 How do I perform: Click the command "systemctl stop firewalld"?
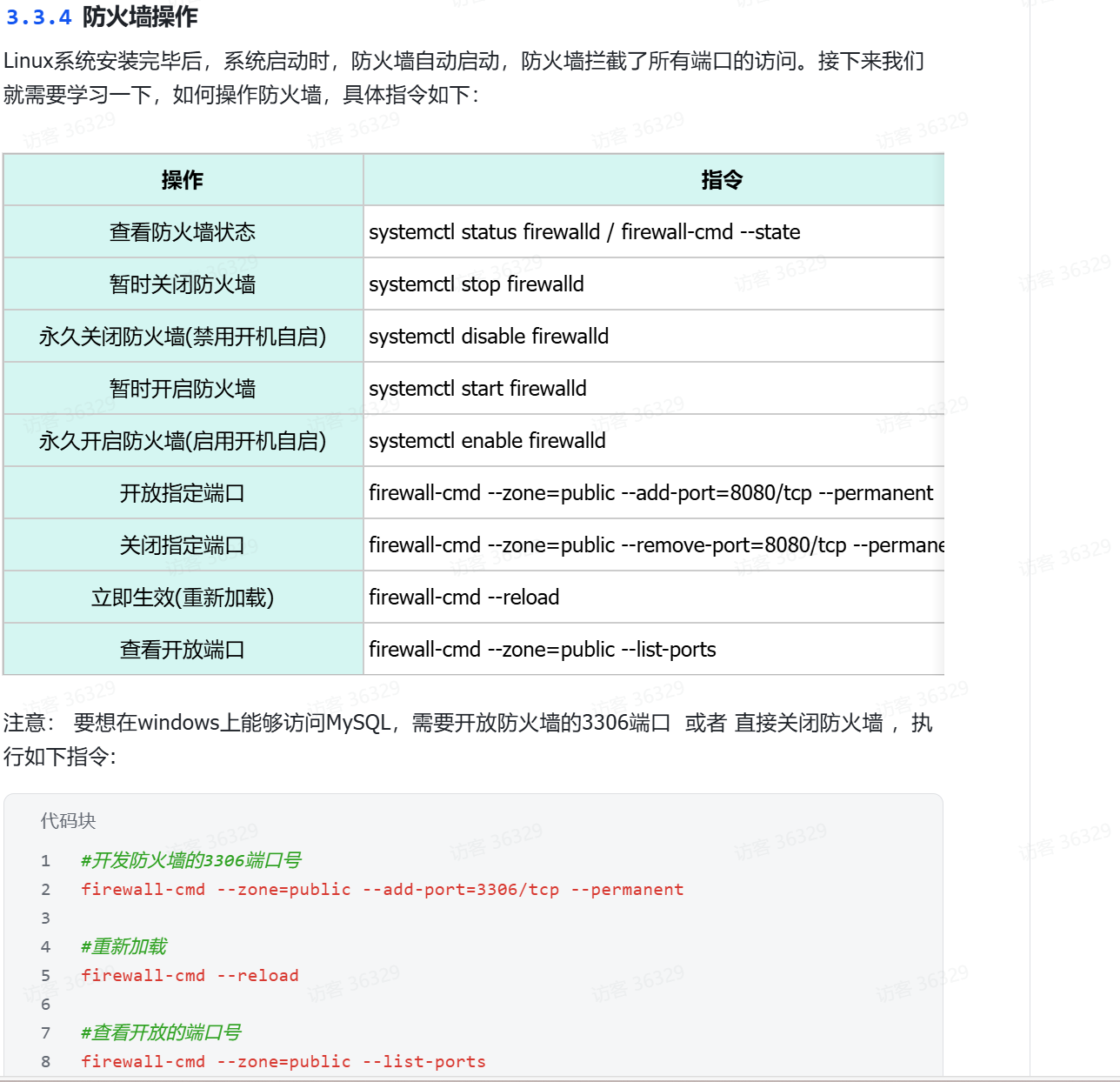477,284
